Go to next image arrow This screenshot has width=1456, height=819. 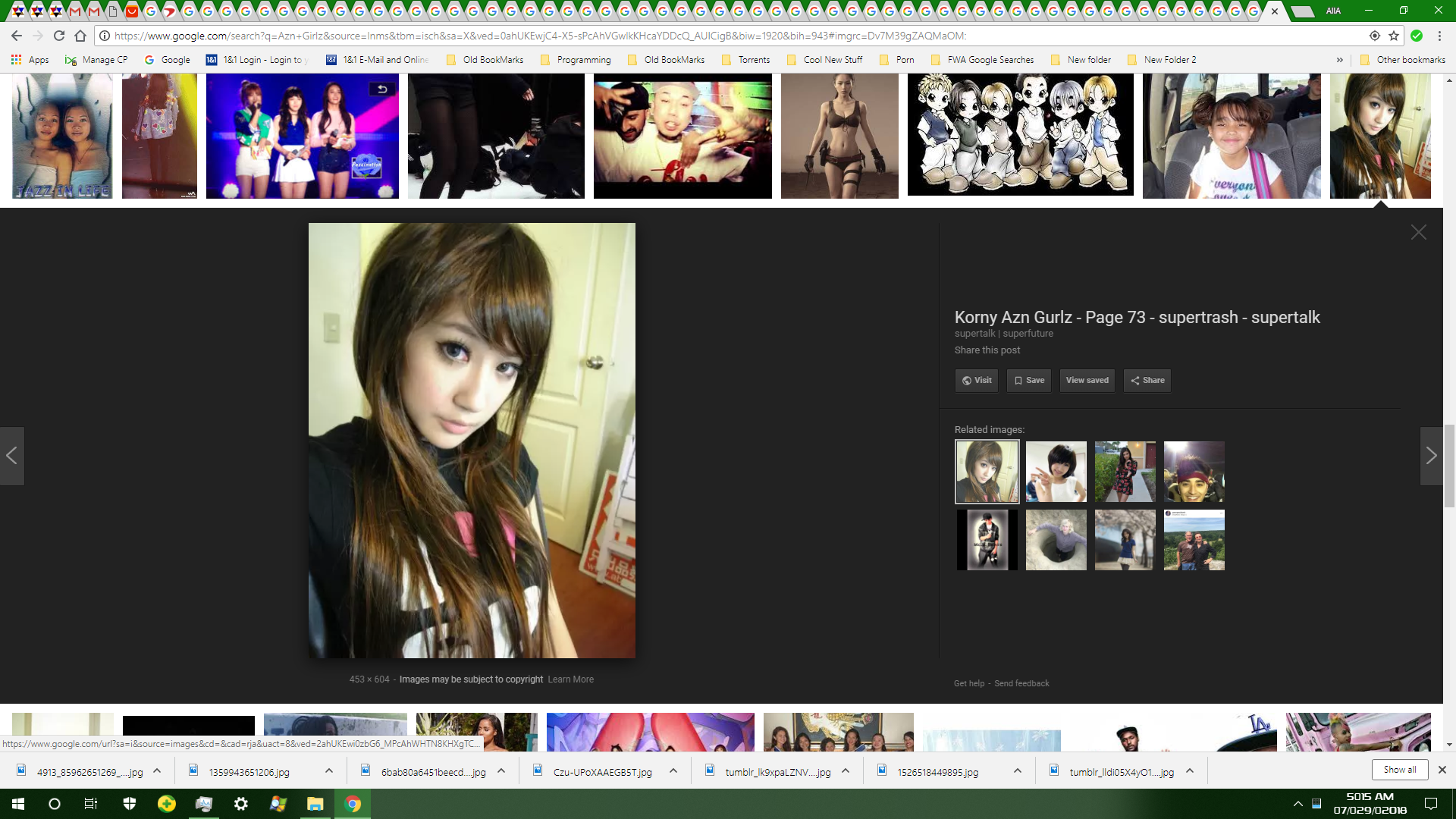(1431, 456)
